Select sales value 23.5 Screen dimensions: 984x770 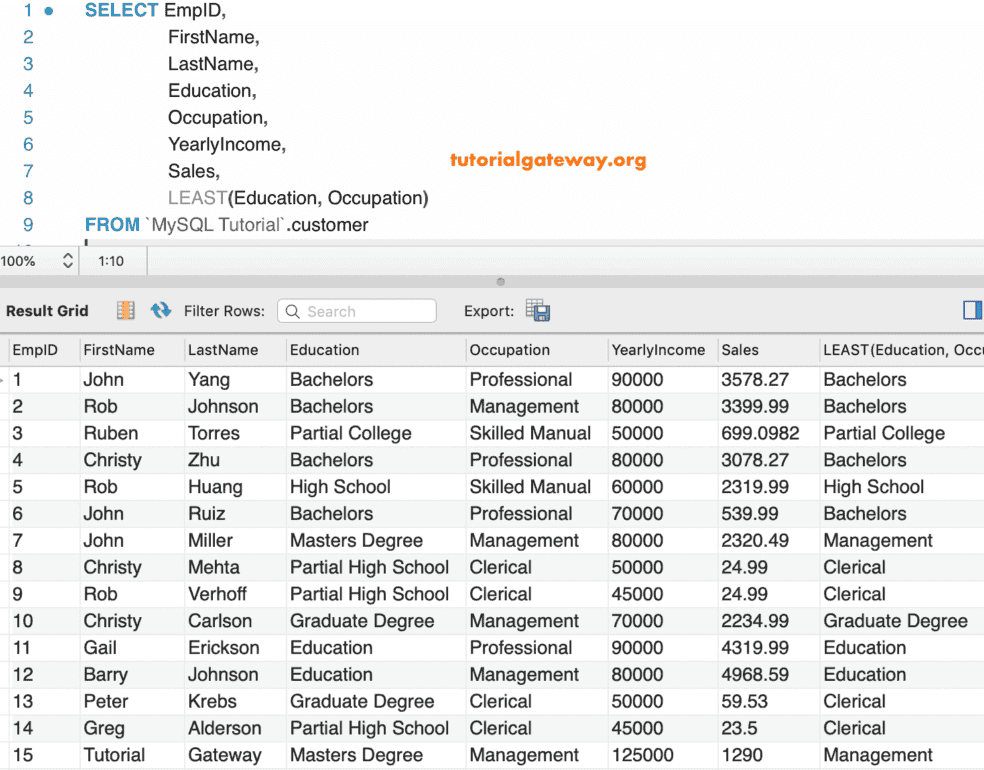[x=739, y=729]
